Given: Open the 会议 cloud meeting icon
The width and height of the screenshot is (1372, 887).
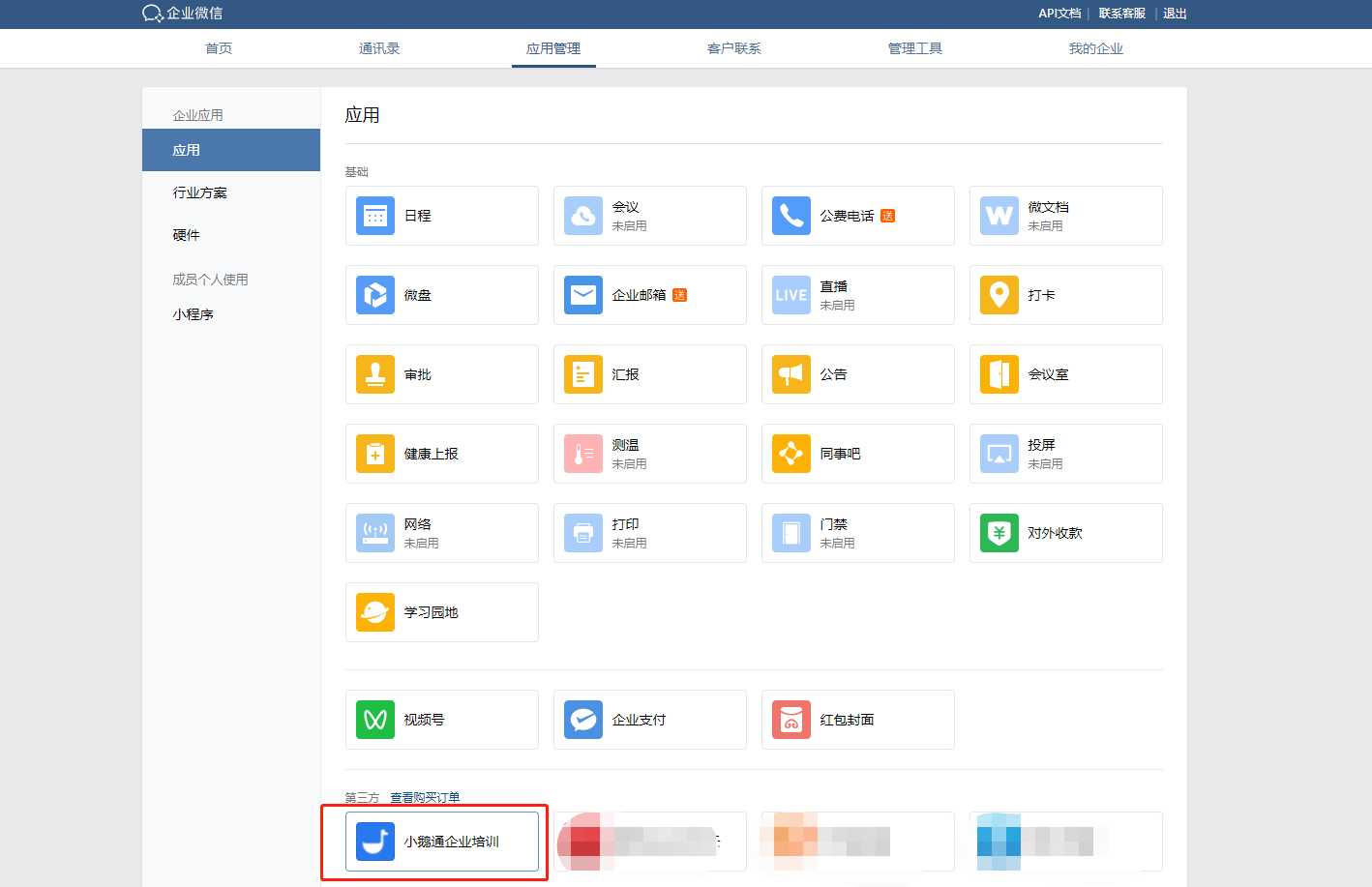Looking at the screenshot, I should (x=583, y=216).
